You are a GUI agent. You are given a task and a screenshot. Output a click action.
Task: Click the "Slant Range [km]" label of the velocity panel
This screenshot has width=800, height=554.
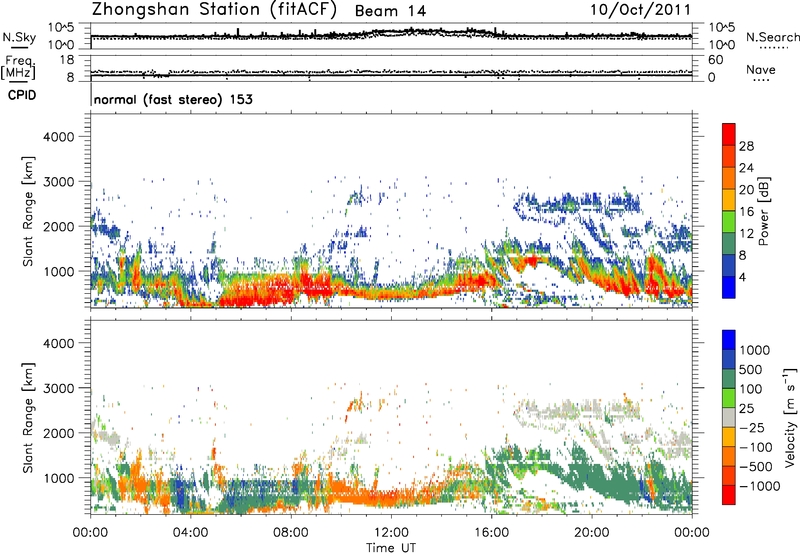(x=28, y=417)
